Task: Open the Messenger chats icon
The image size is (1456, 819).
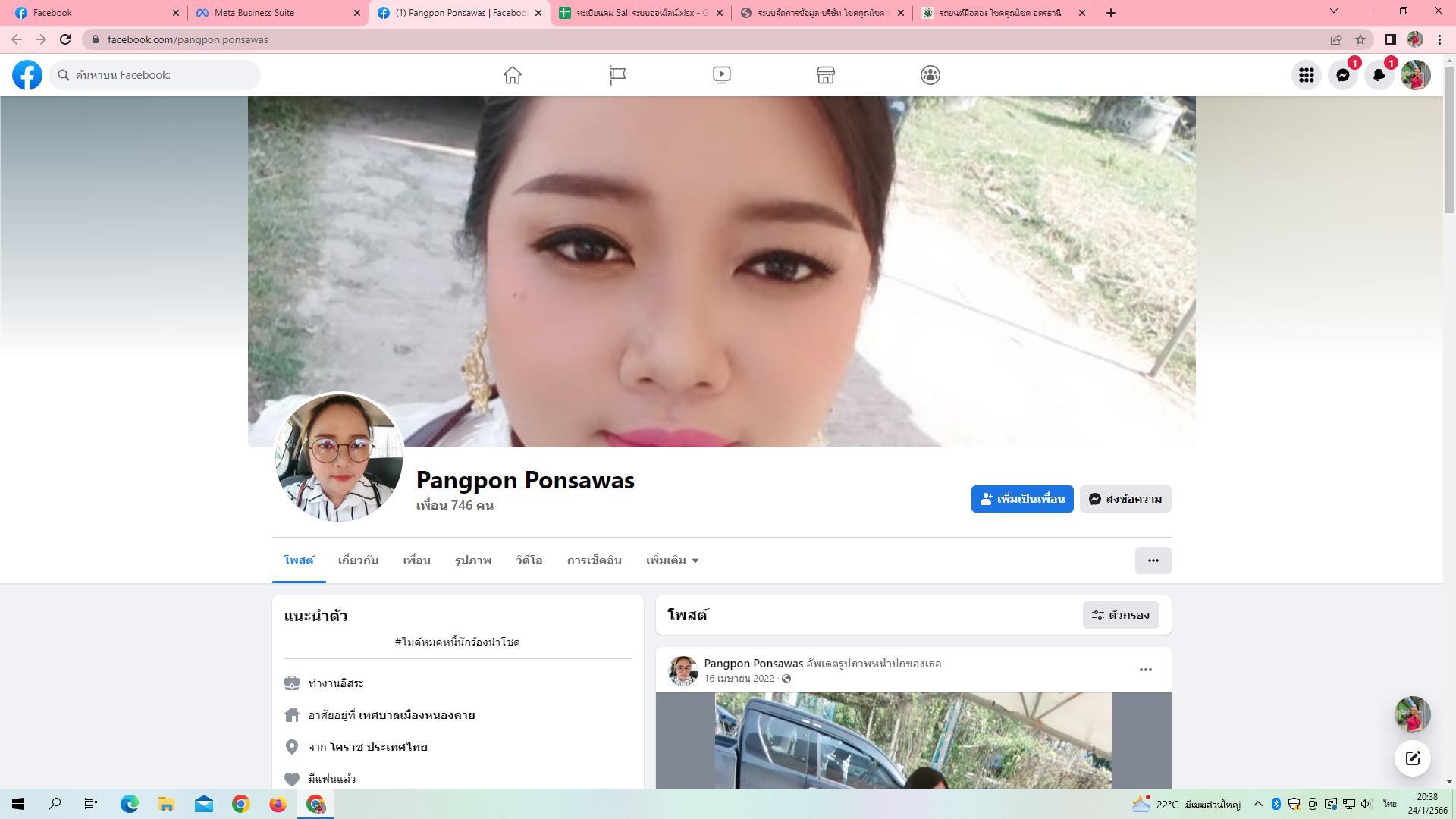Action: tap(1342, 75)
